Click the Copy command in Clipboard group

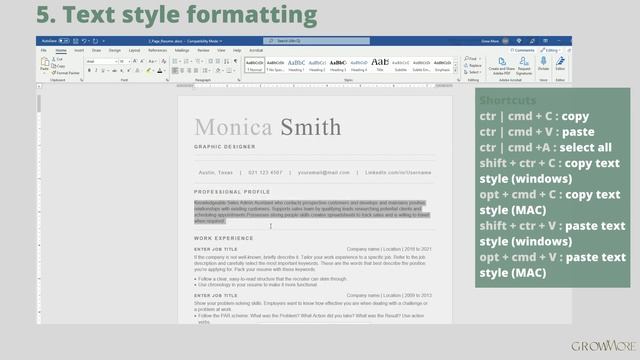pos(58,66)
